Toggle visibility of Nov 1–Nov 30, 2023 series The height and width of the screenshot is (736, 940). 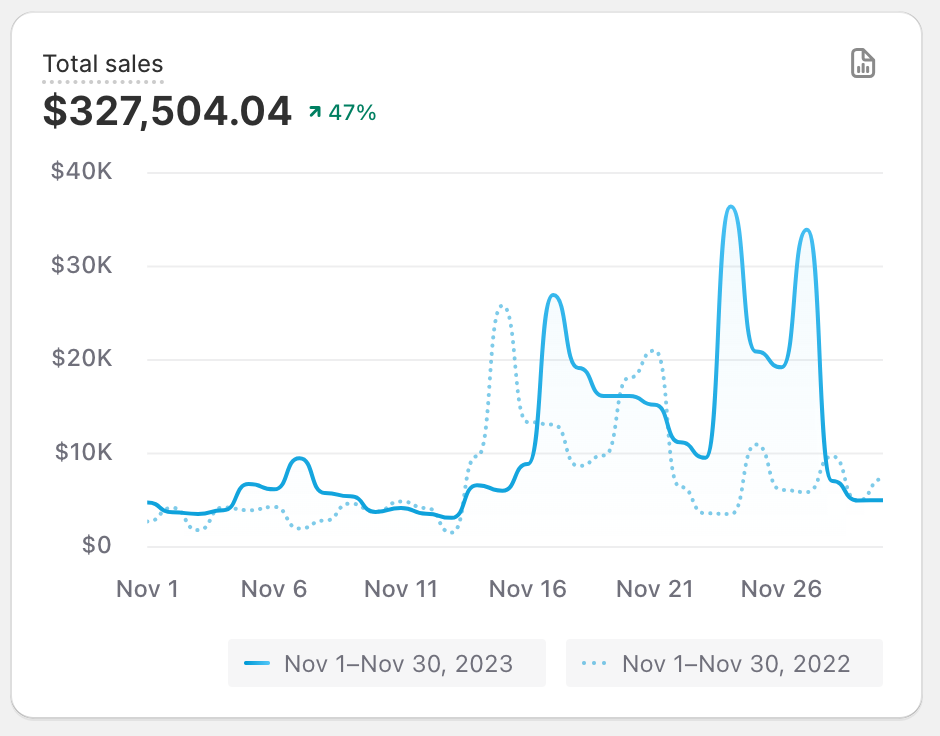click(x=387, y=663)
